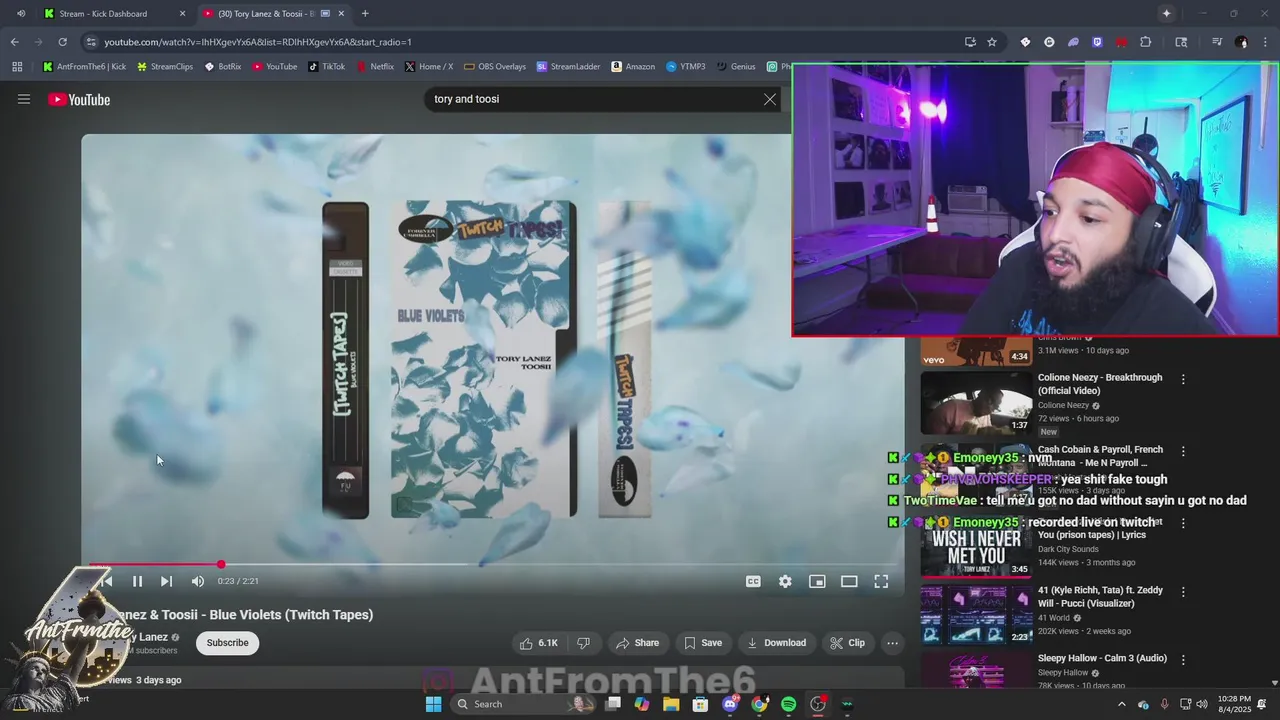Reload the current page
The height and width of the screenshot is (720, 1280).
pyautogui.click(x=62, y=42)
